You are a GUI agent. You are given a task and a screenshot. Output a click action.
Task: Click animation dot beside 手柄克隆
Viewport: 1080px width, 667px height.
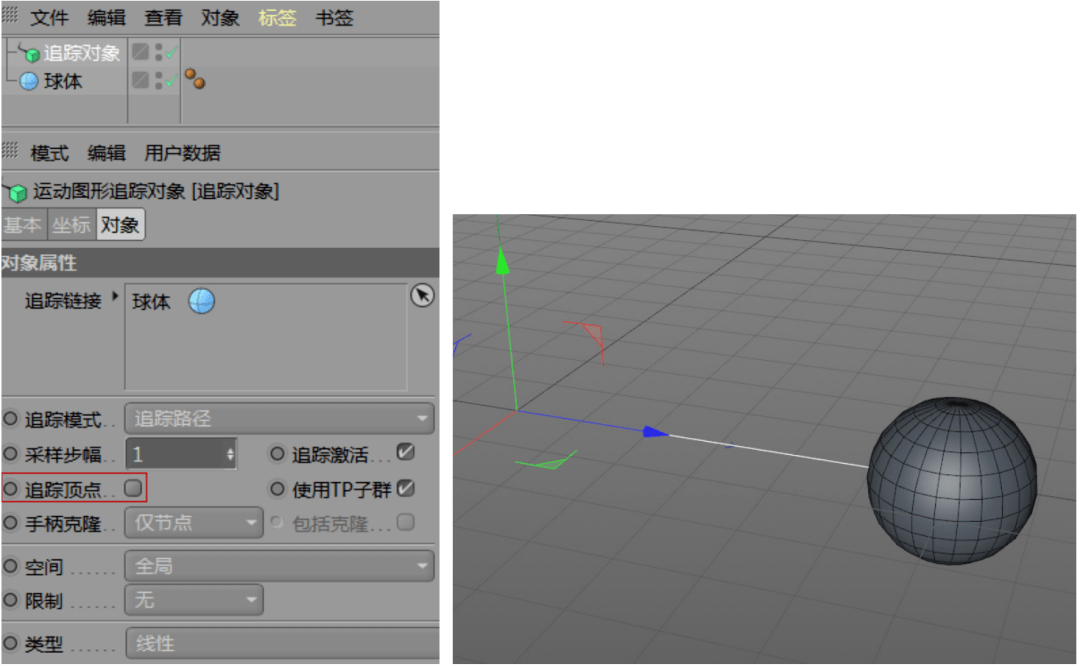[10, 523]
